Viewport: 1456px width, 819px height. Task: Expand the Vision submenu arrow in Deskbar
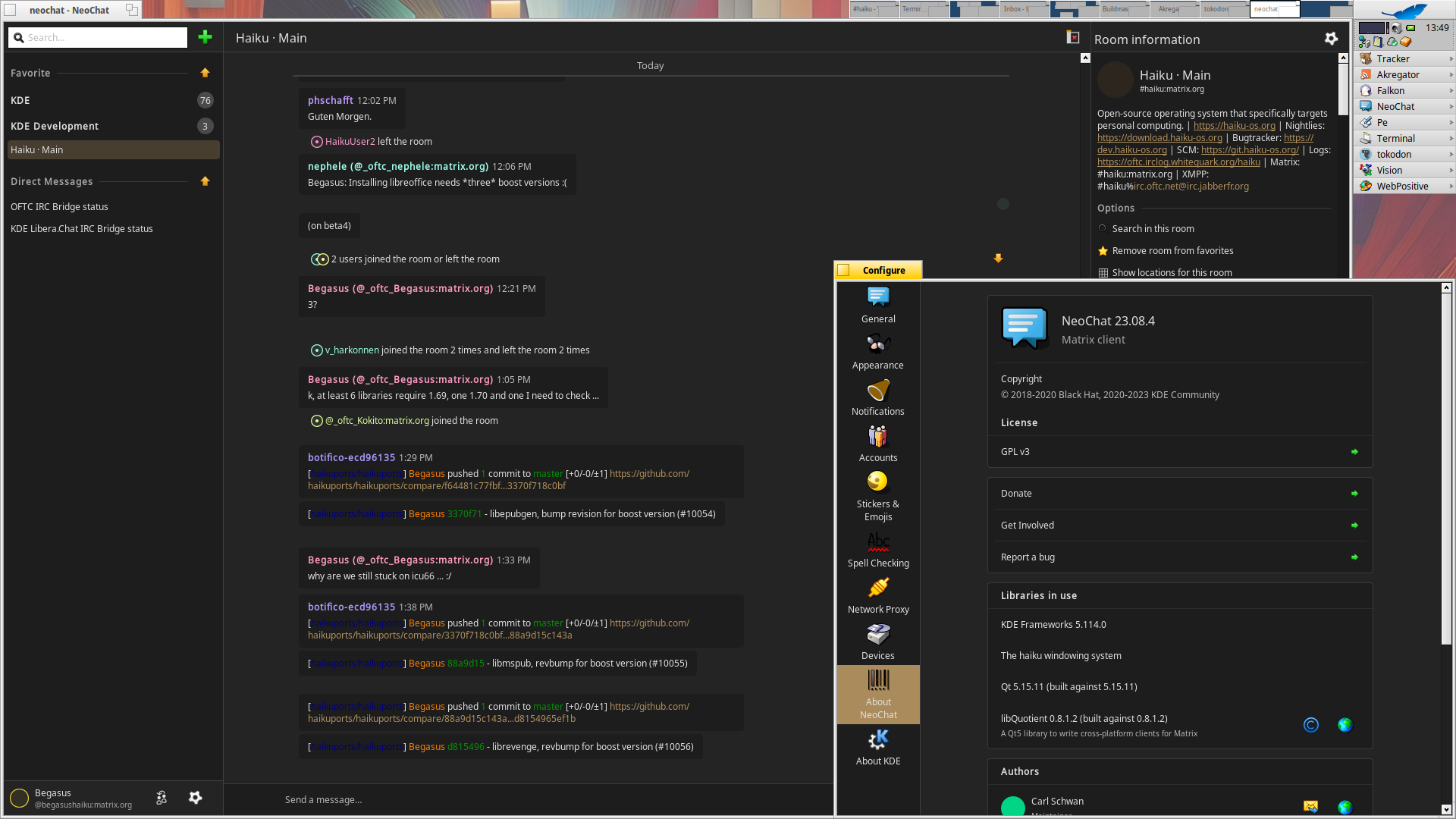(x=1451, y=171)
